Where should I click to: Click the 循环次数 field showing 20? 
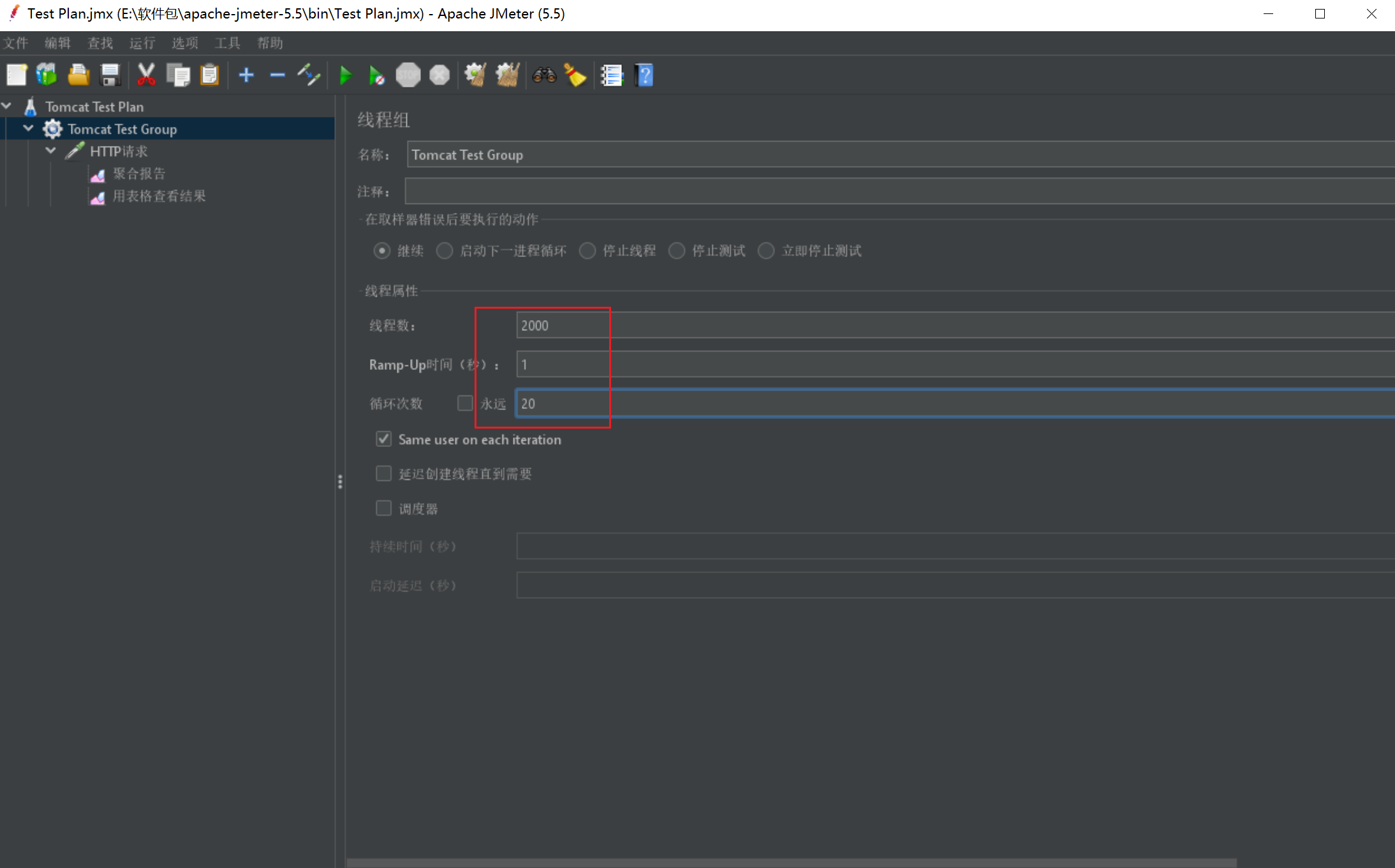(x=956, y=403)
